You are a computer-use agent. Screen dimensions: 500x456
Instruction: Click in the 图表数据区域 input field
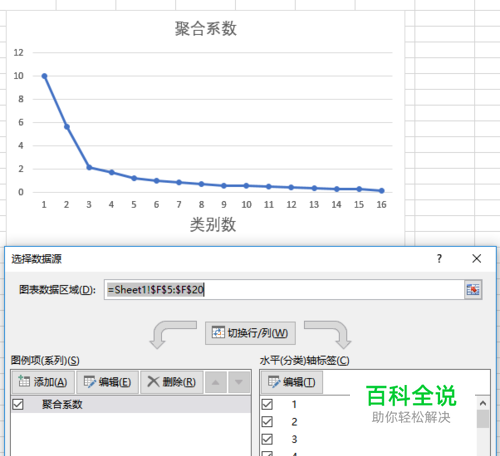pyautogui.click(x=284, y=289)
